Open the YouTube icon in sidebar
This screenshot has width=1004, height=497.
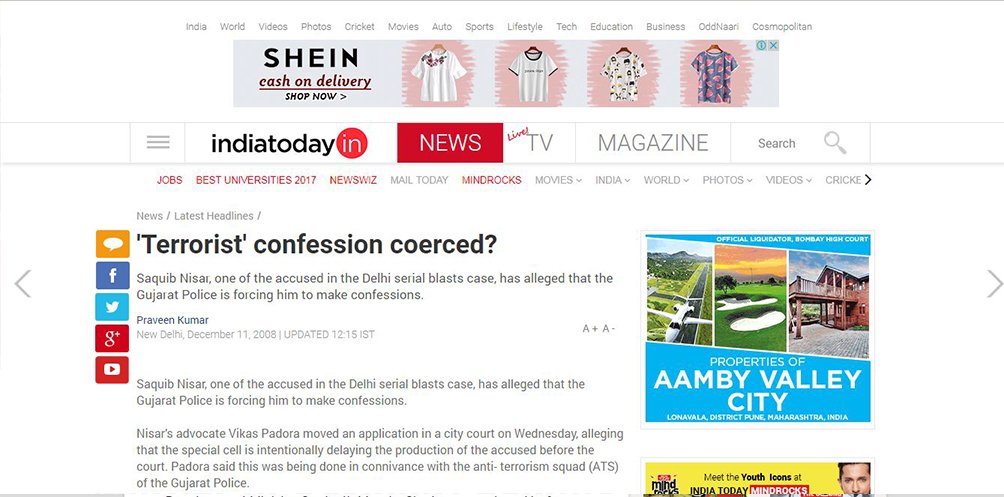112,370
